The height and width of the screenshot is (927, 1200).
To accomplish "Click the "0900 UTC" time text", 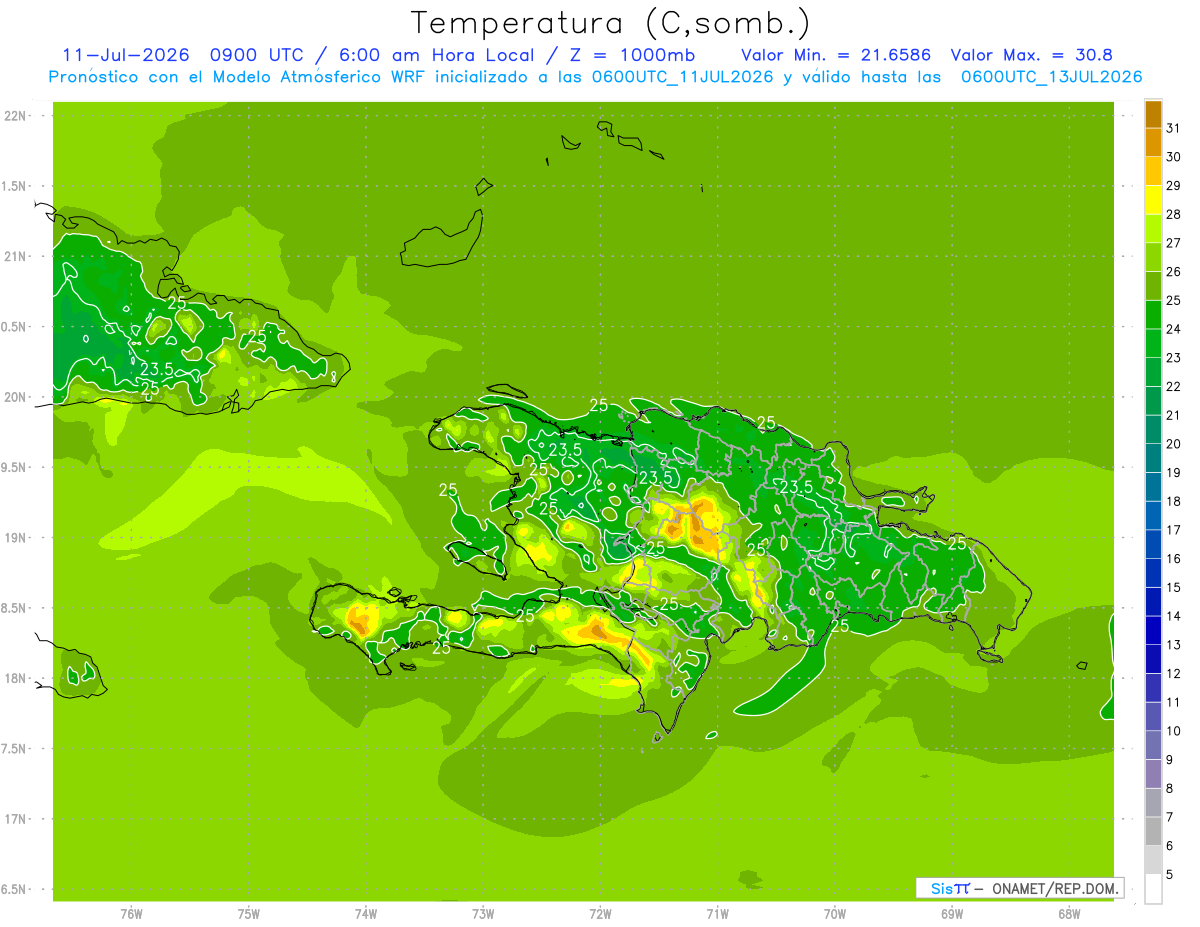I will [256, 55].
